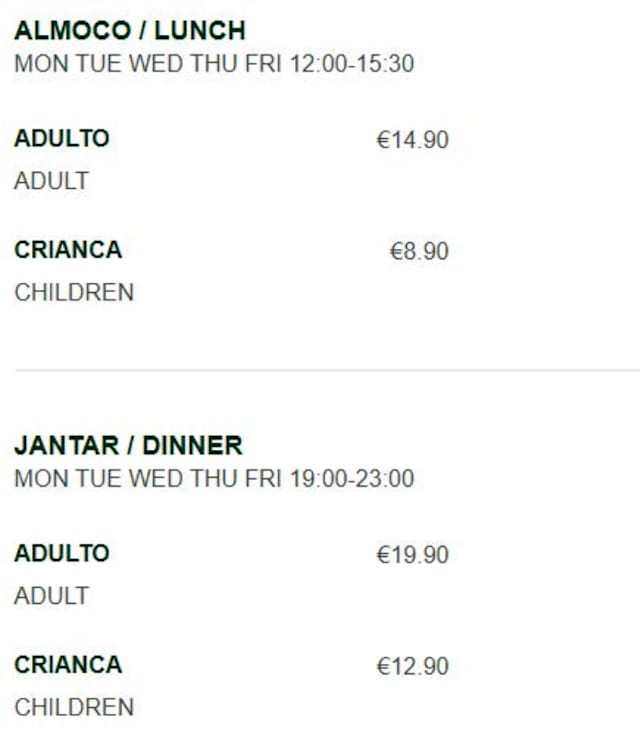Select the ADULT translation under dinner
This screenshot has height=742, width=640.
[x=52, y=596]
